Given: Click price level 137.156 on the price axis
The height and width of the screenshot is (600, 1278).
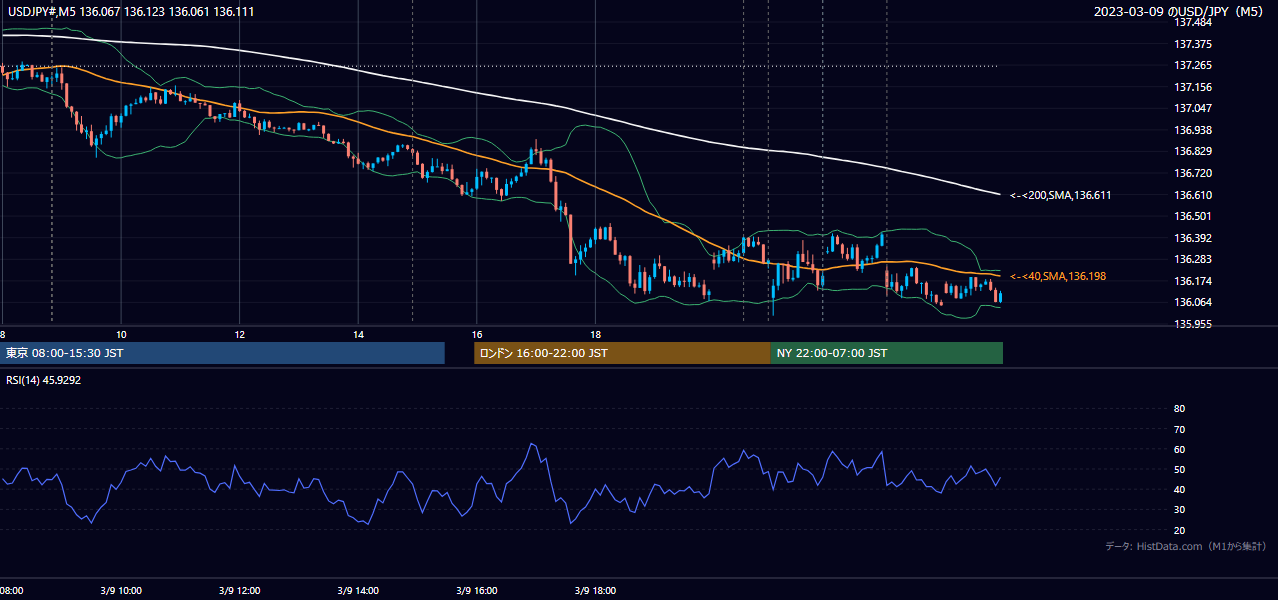Looking at the screenshot, I should 1193,87.
